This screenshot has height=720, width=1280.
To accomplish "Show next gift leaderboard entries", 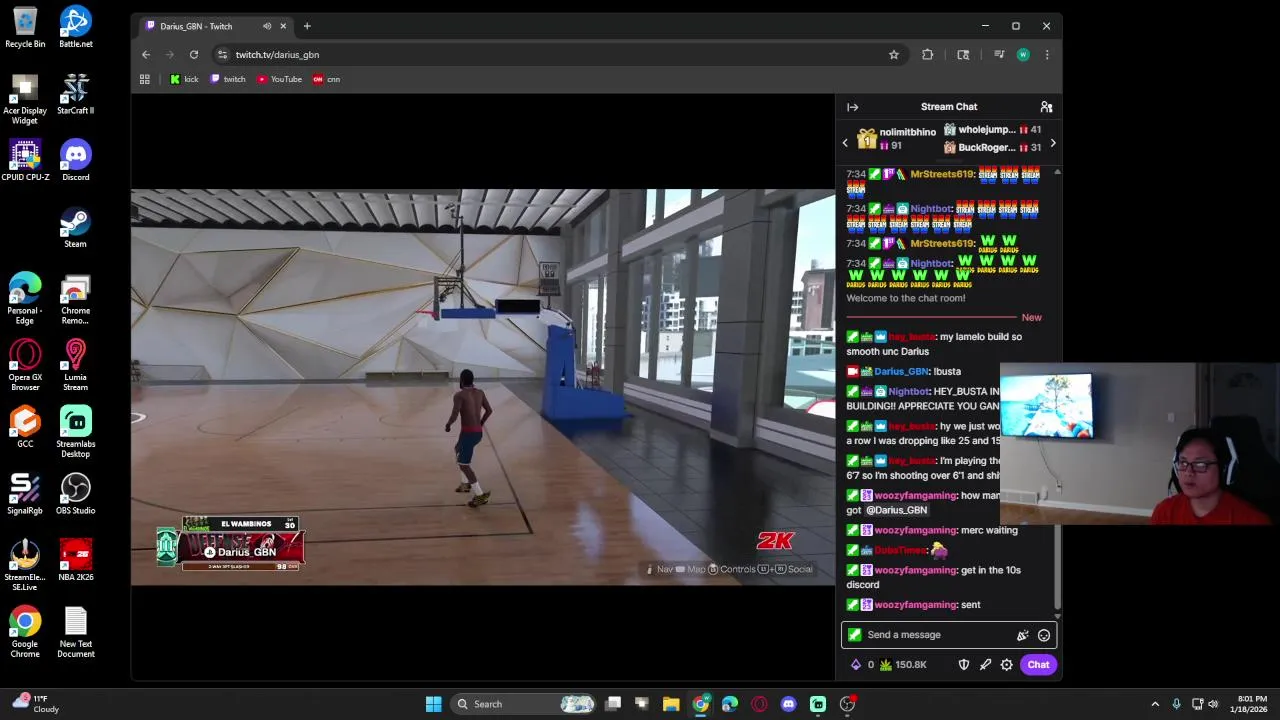I will tap(1052, 143).
